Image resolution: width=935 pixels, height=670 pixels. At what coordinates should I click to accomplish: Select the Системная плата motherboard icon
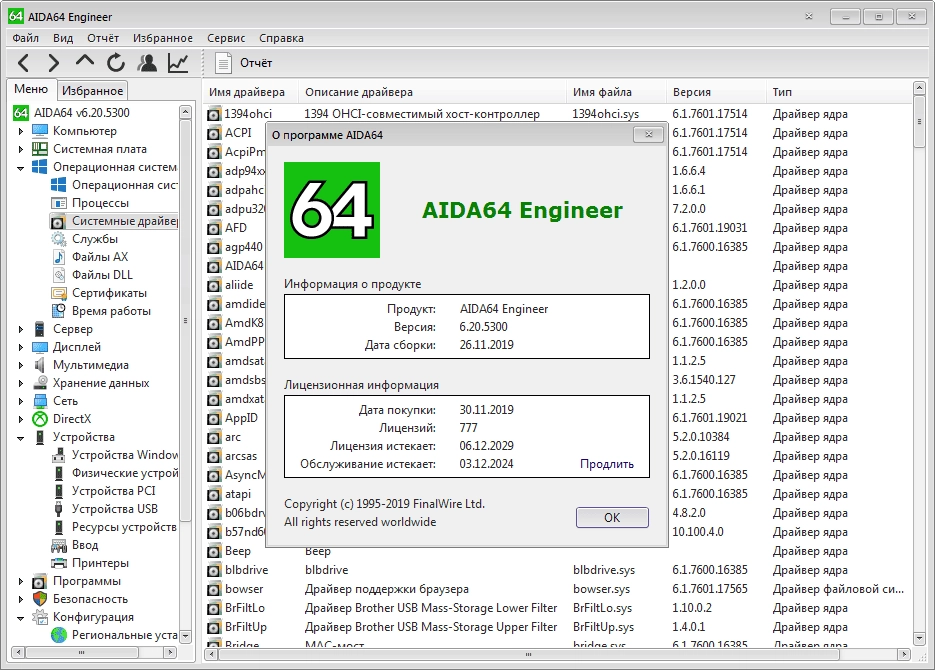point(40,148)
